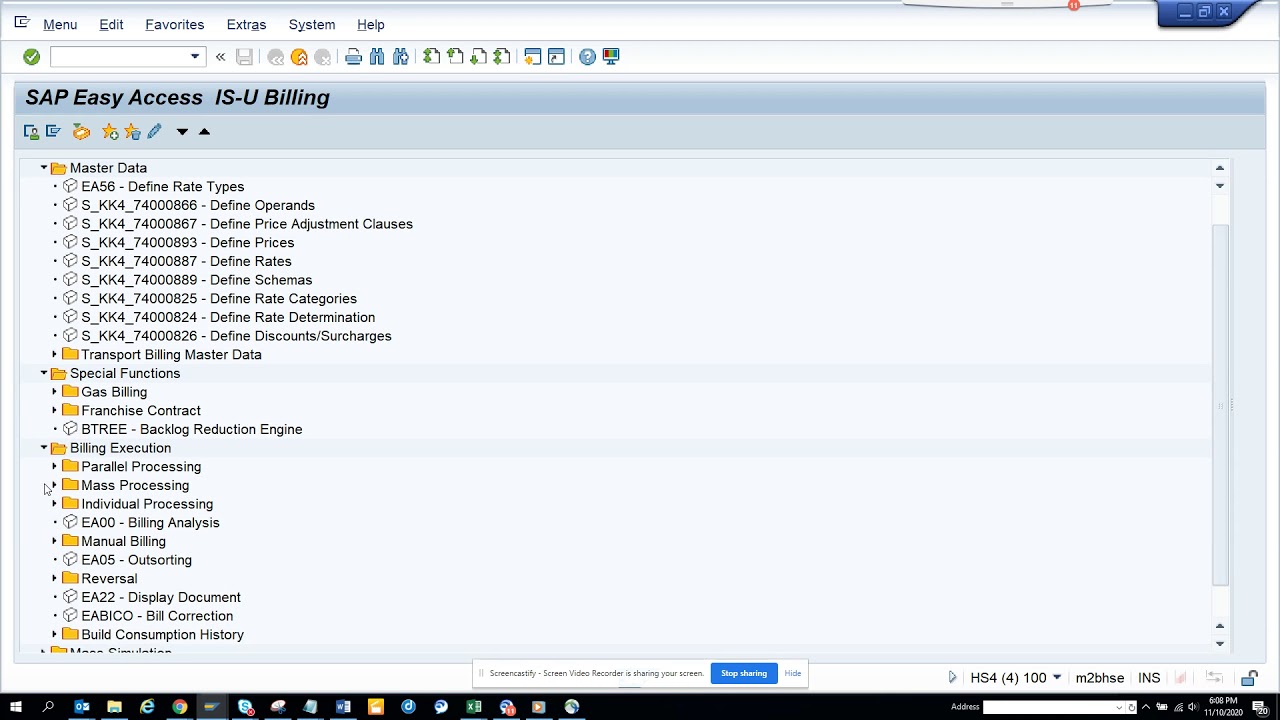Click the orange Exit up-arrow icon
Screen dimensions: 1280x720
tap(299, 57)
